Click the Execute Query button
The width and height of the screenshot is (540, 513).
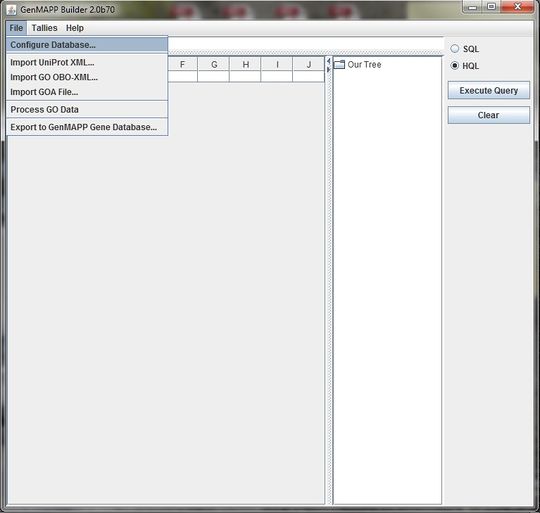[489, 90]
